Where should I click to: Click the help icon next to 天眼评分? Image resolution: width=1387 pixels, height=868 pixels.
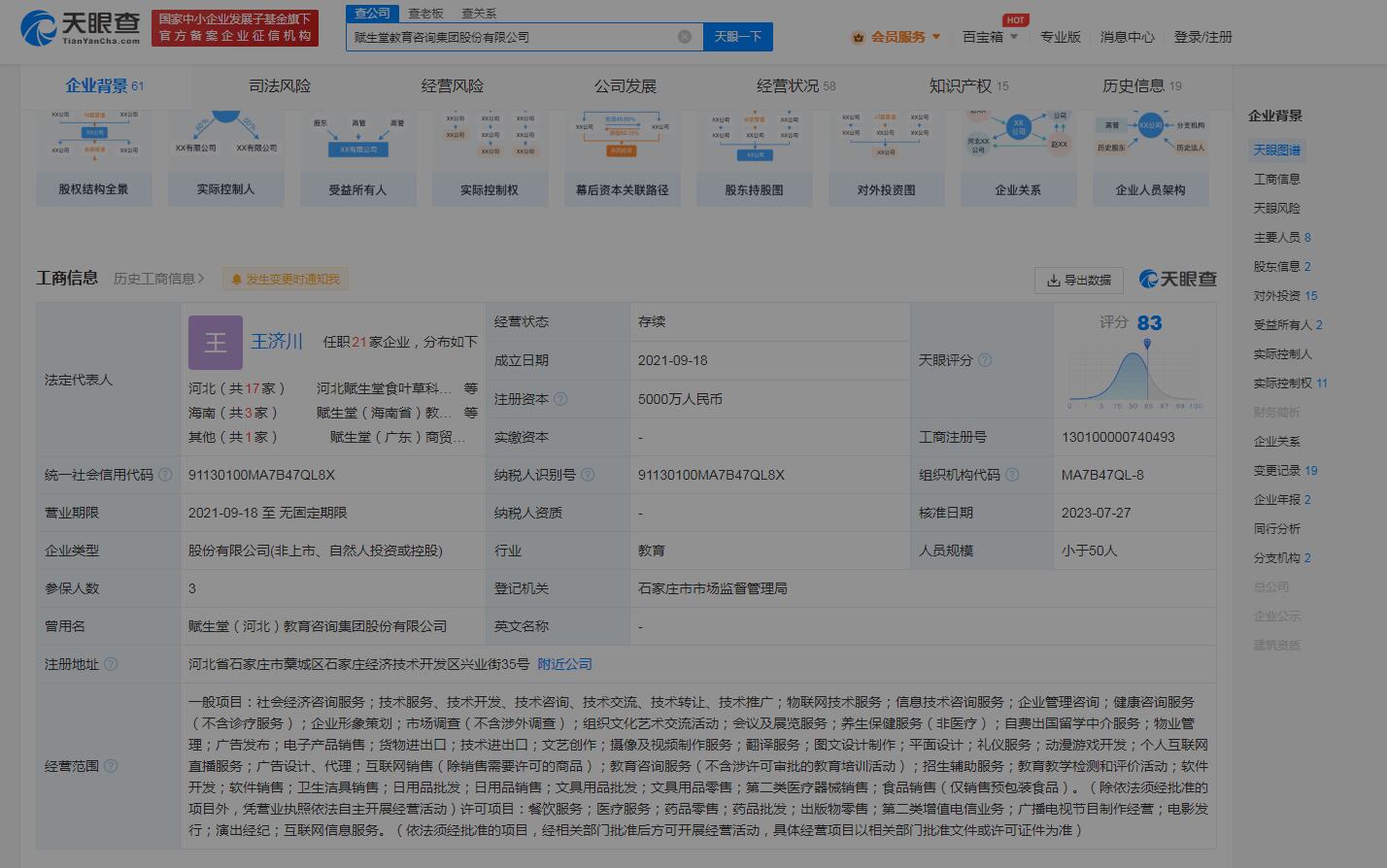click(985, 360)
